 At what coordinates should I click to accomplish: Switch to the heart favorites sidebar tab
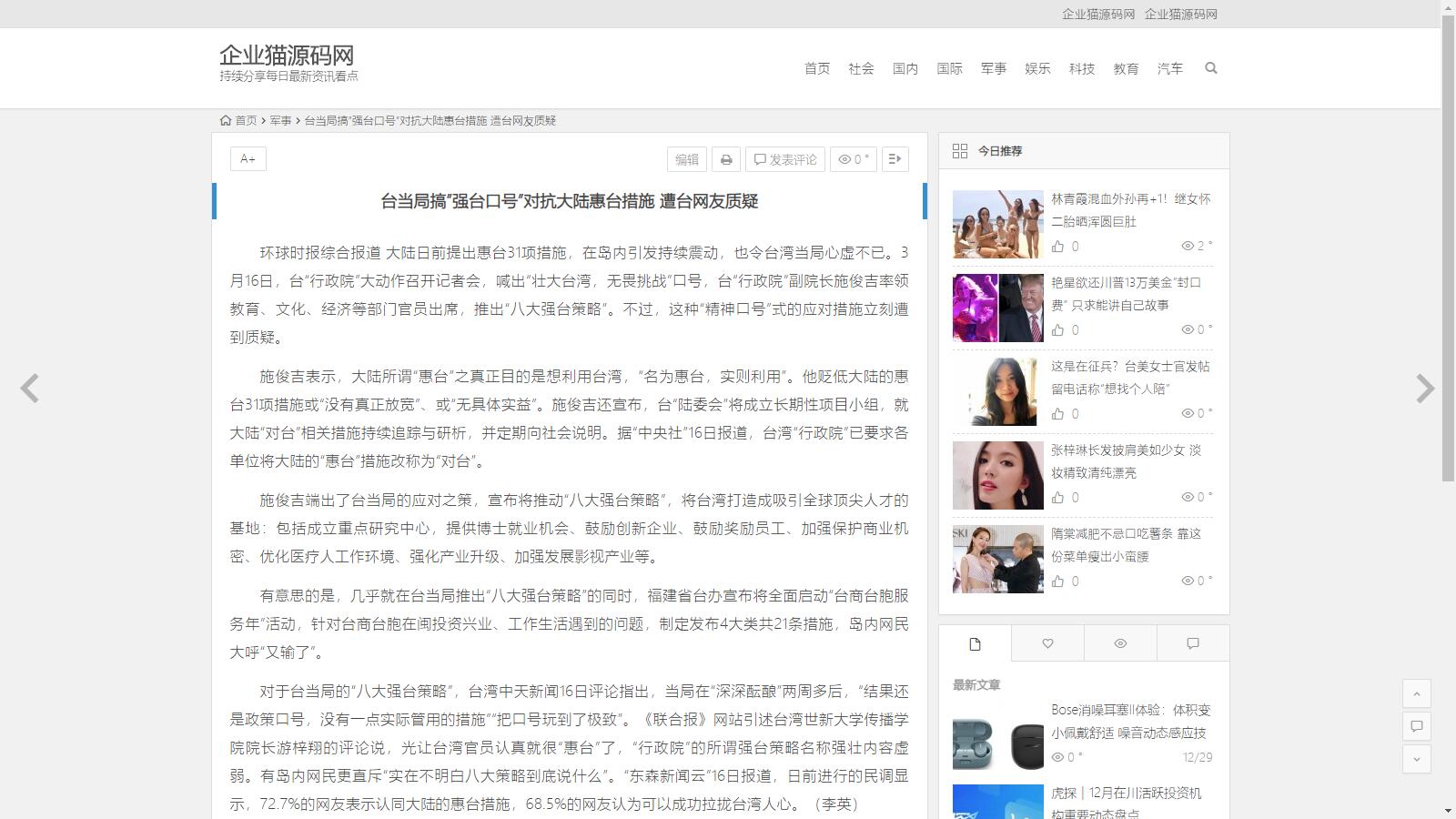(x=1047, y=643)
